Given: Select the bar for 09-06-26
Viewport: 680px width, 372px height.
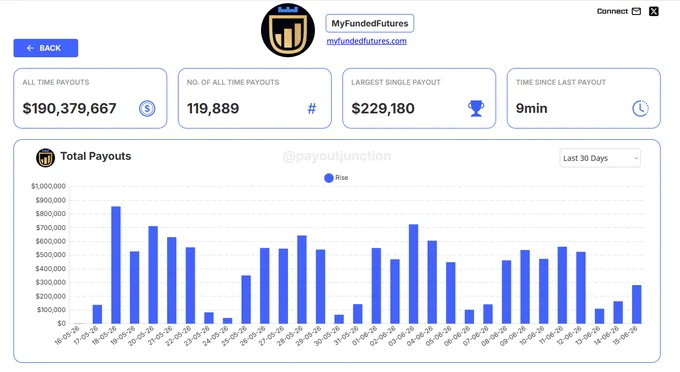Looking at the screenshot, I should [x=525, y=287].
